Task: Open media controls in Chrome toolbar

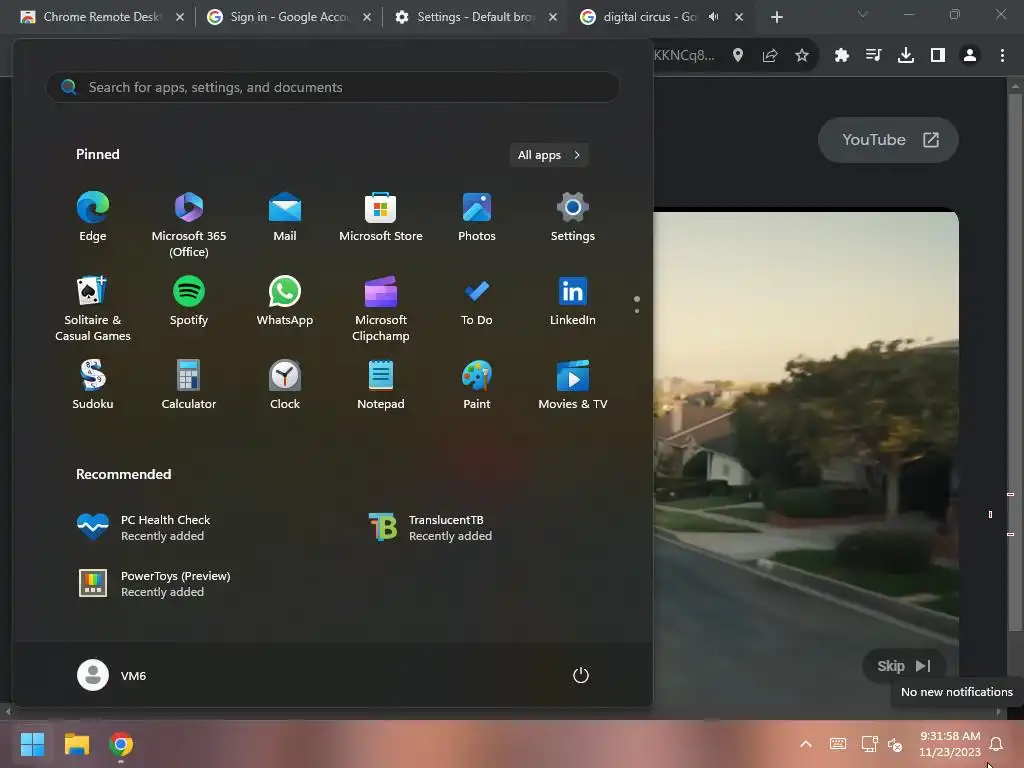Action: pyautogui.click(x=873, y=56)
